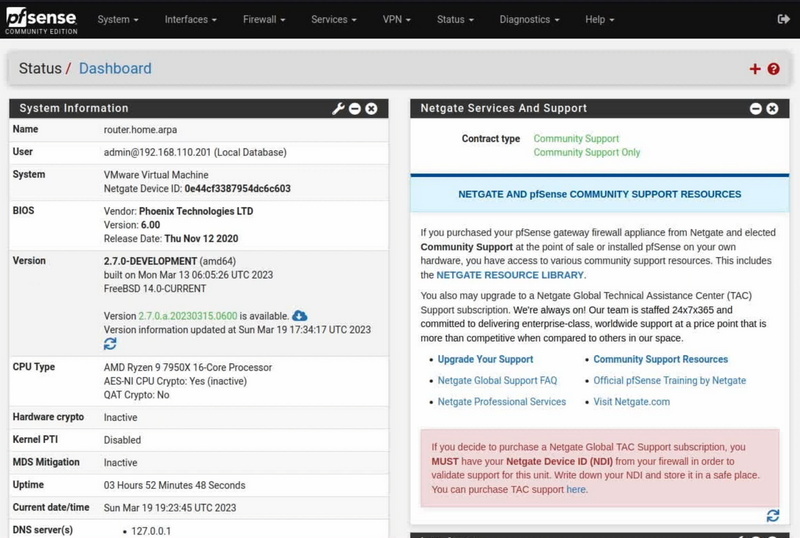Click the Current date/time value
800x538 pixels.
tap(170, 507)
